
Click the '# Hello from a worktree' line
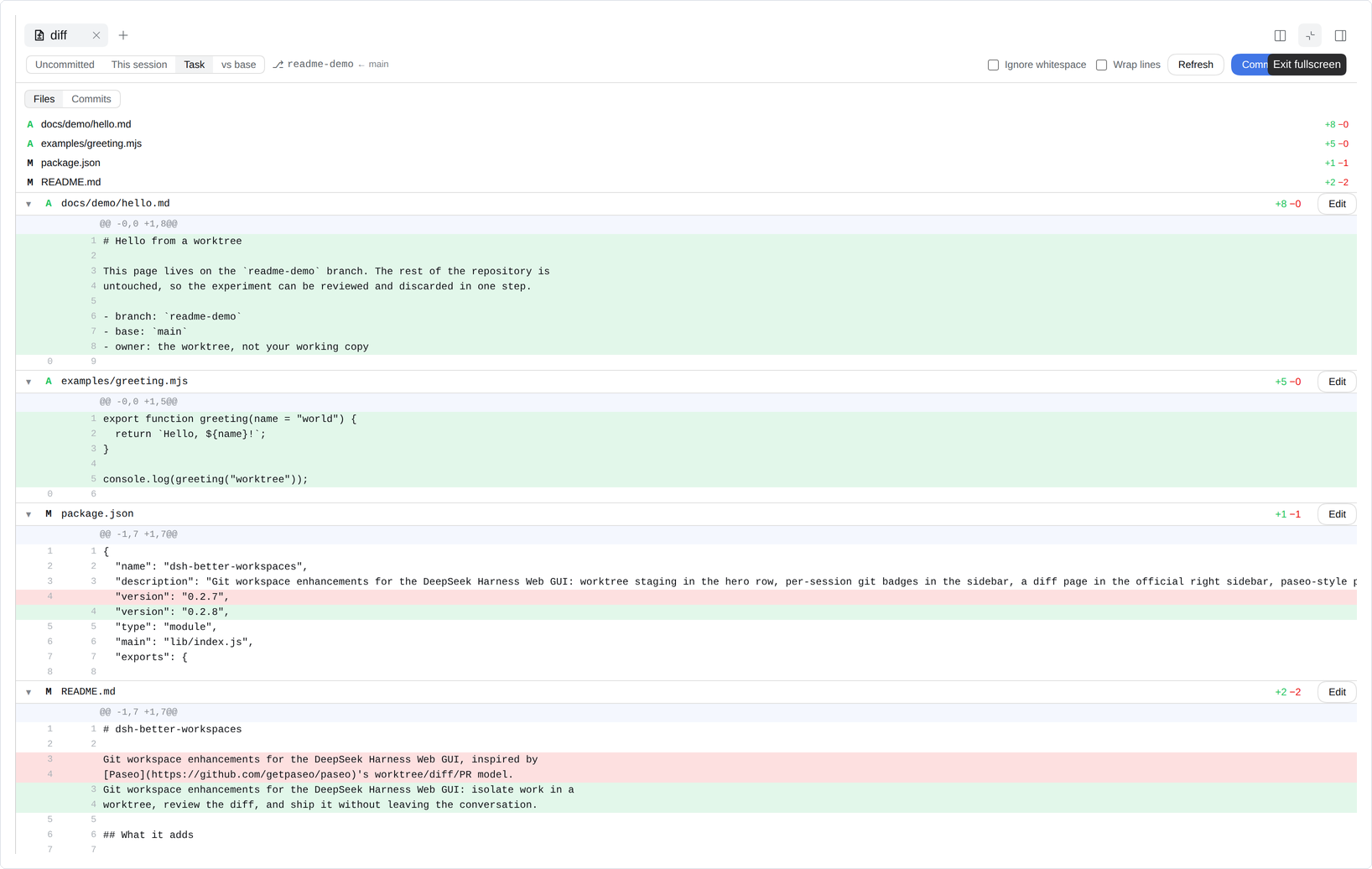[x=686, y=242]
